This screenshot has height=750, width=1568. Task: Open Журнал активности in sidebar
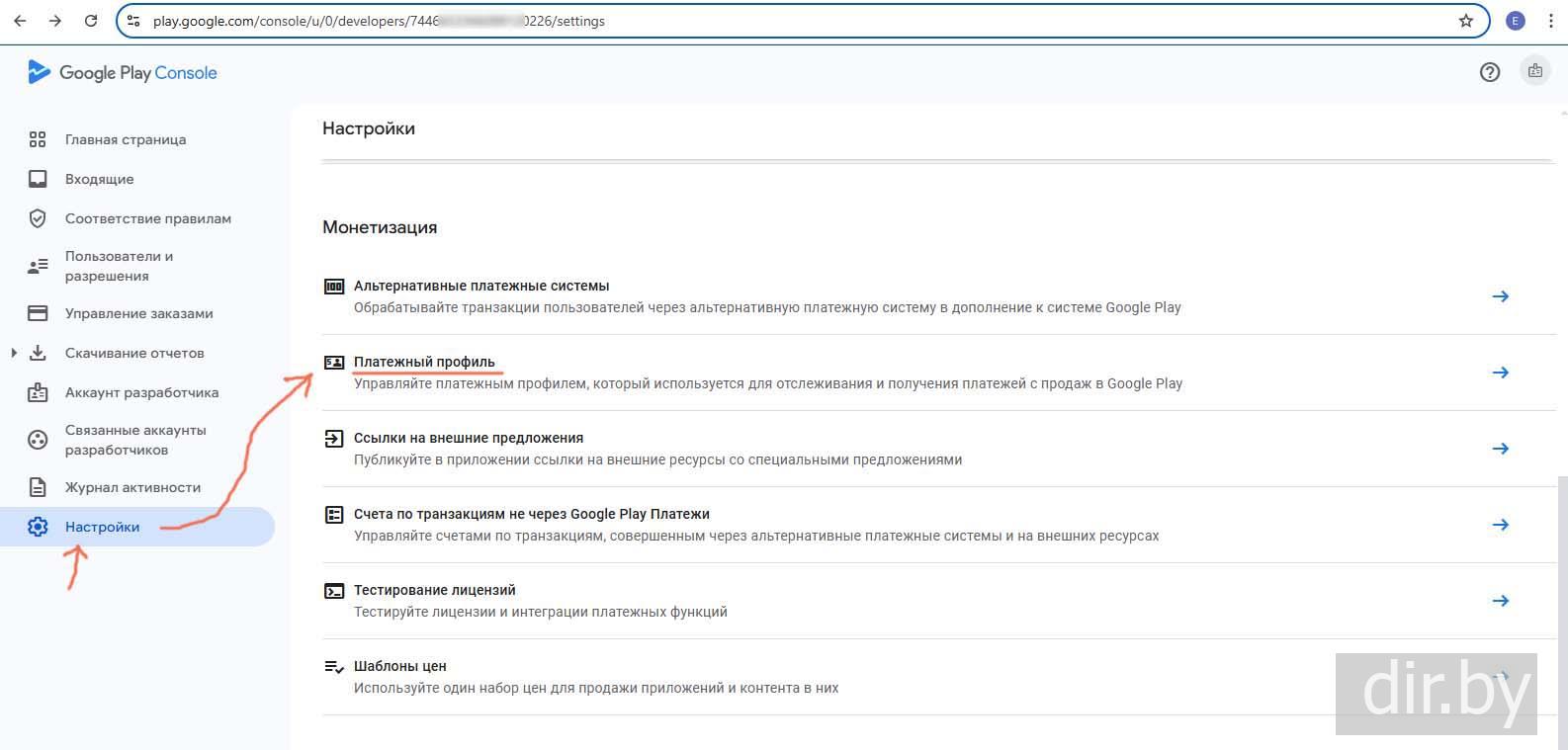coord(132,487)
